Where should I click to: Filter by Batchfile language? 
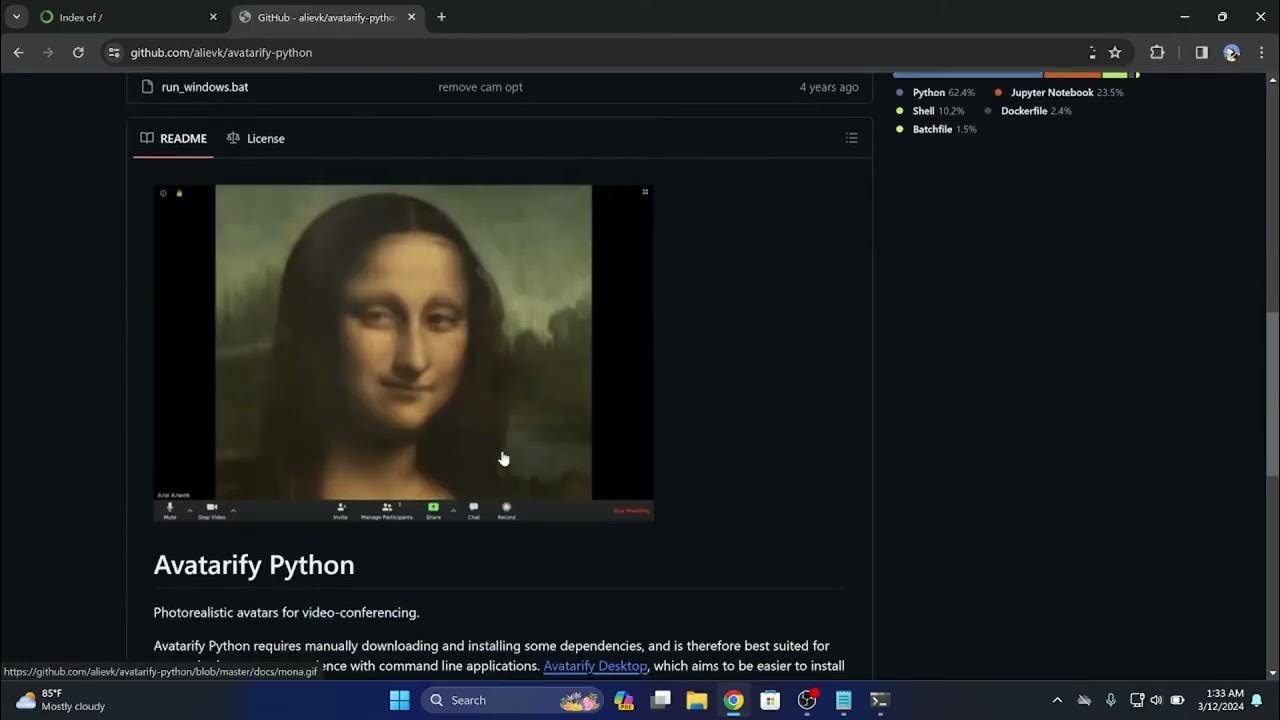(937, 129)
